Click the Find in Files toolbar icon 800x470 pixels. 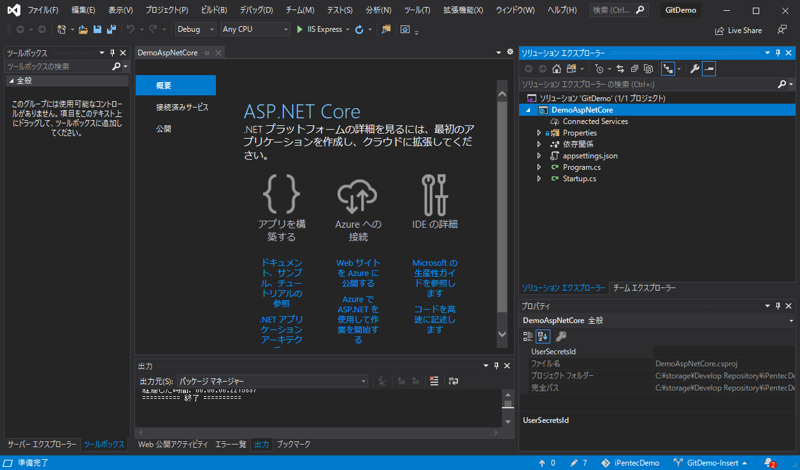[386, 30]
